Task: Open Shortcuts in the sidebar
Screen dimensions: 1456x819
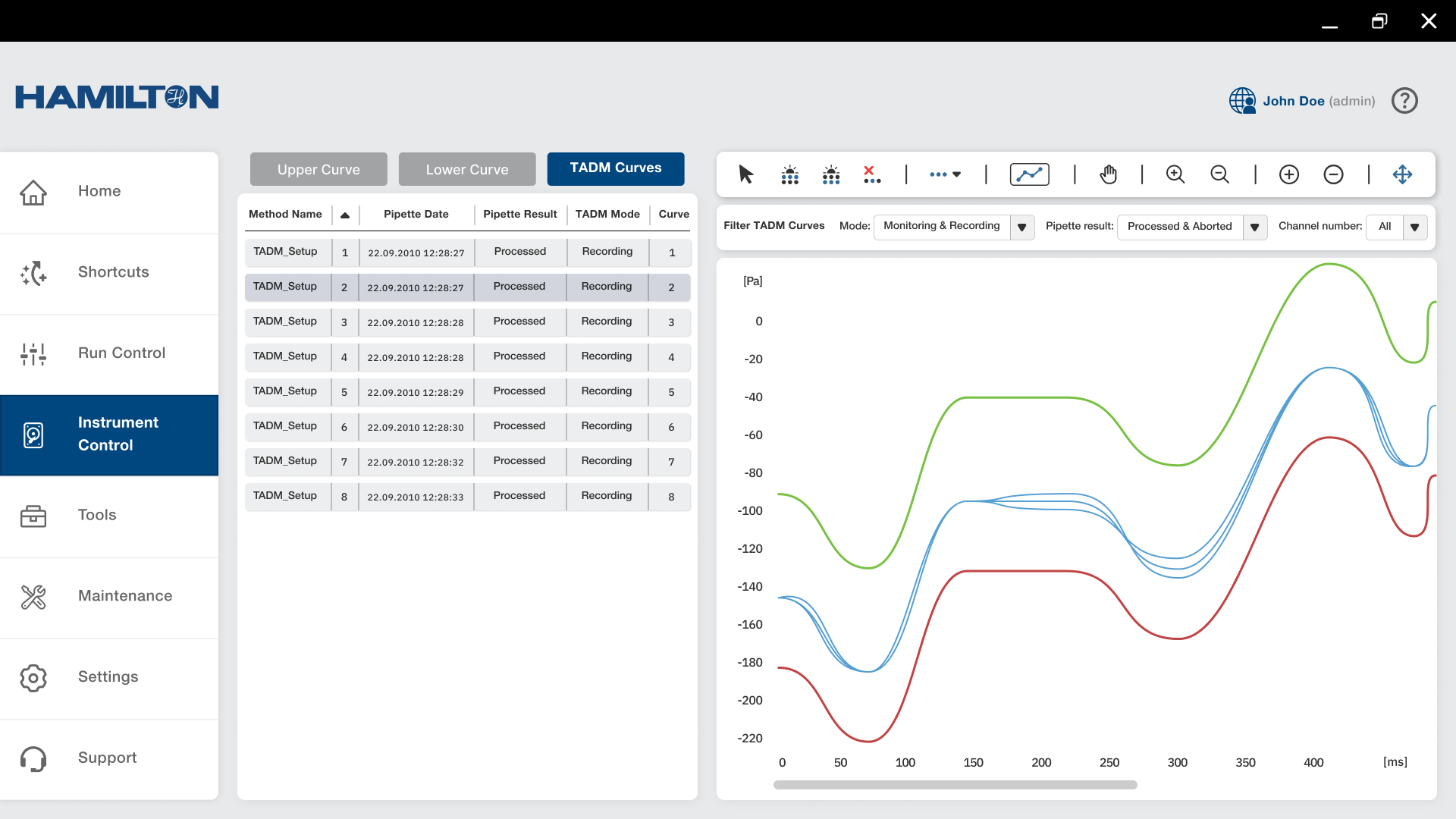Action: pyautogui.click(x=109, y=273)
